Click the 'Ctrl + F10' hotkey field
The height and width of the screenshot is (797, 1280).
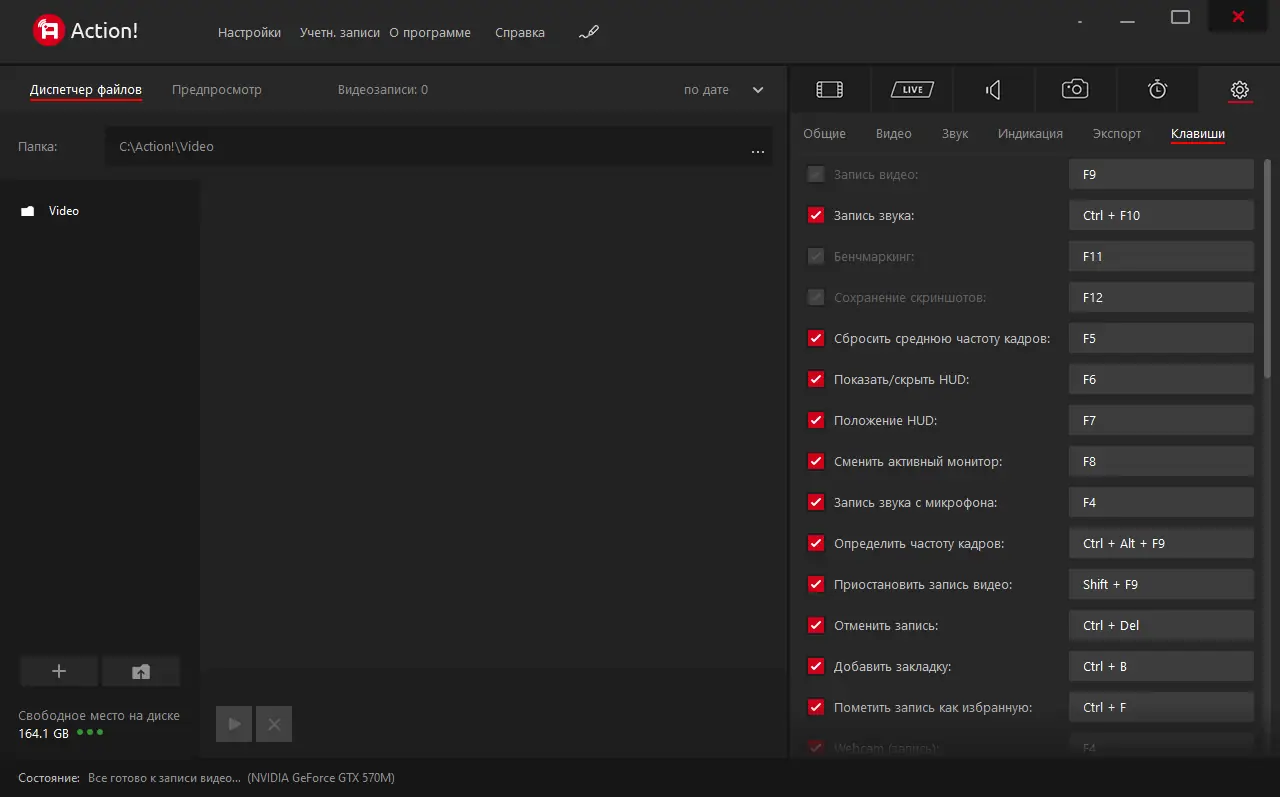tap(1161, 215)
